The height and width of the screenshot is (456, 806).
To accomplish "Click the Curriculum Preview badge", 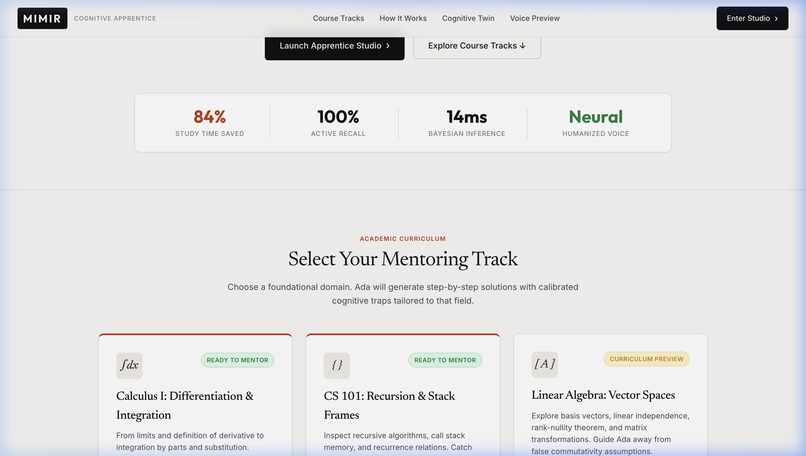I will point(647,359).
